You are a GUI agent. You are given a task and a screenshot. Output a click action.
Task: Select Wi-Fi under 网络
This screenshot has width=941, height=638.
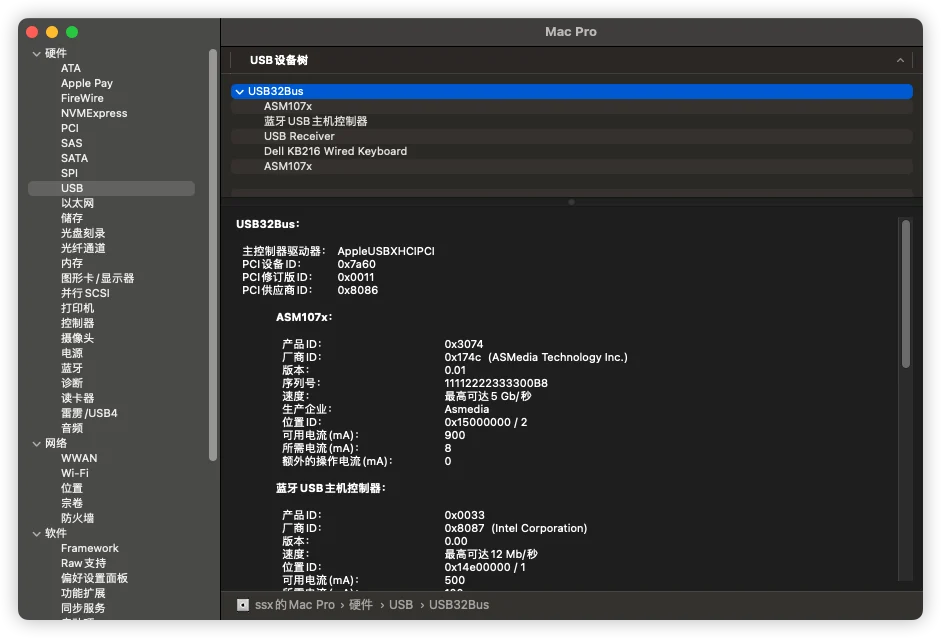coord(74,474)
